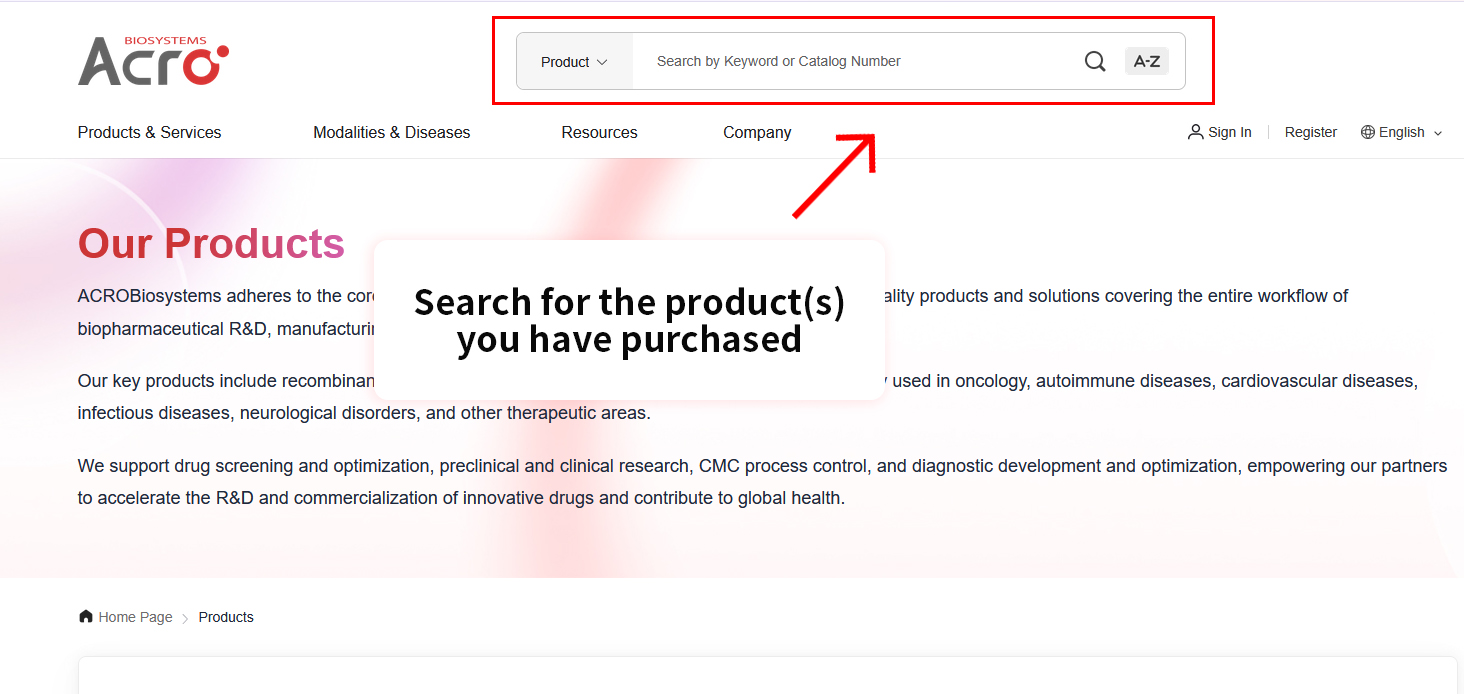Open the Product search category dropdown
Screen dimensions: 1464x694
pyautogui.click(x=574, y=61)
